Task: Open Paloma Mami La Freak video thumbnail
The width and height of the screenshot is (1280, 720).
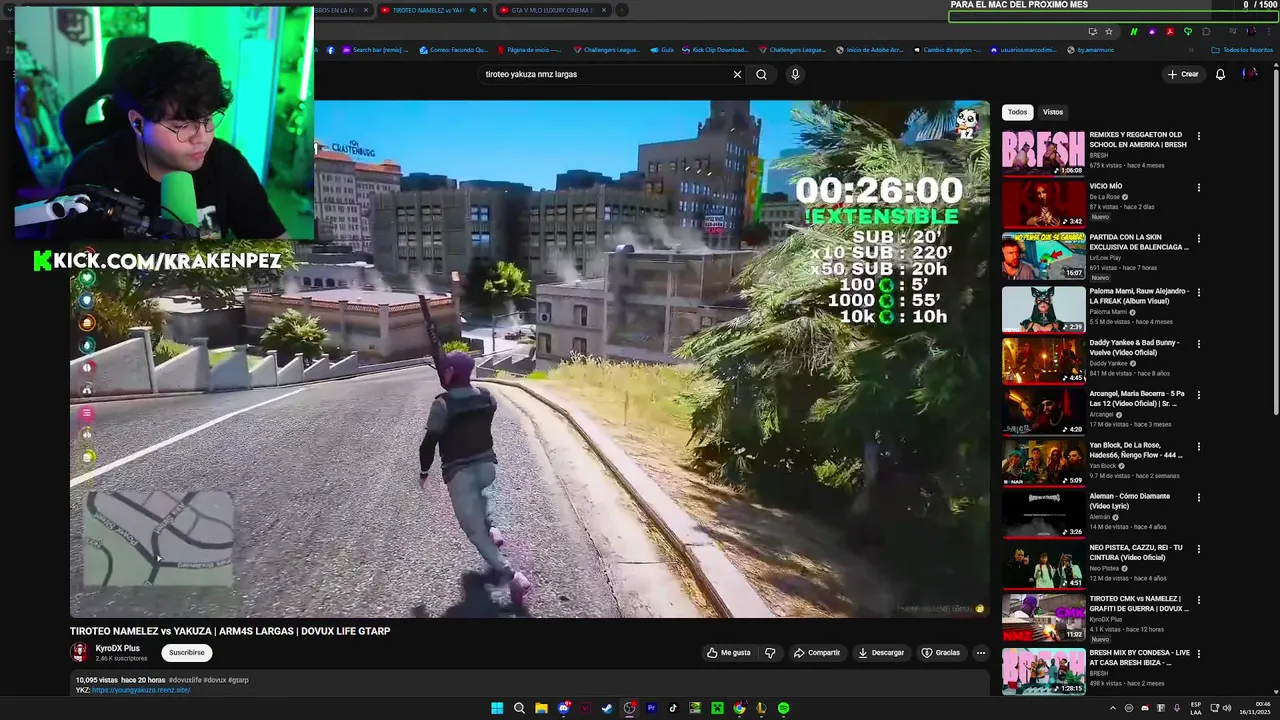Action: 1043,307
